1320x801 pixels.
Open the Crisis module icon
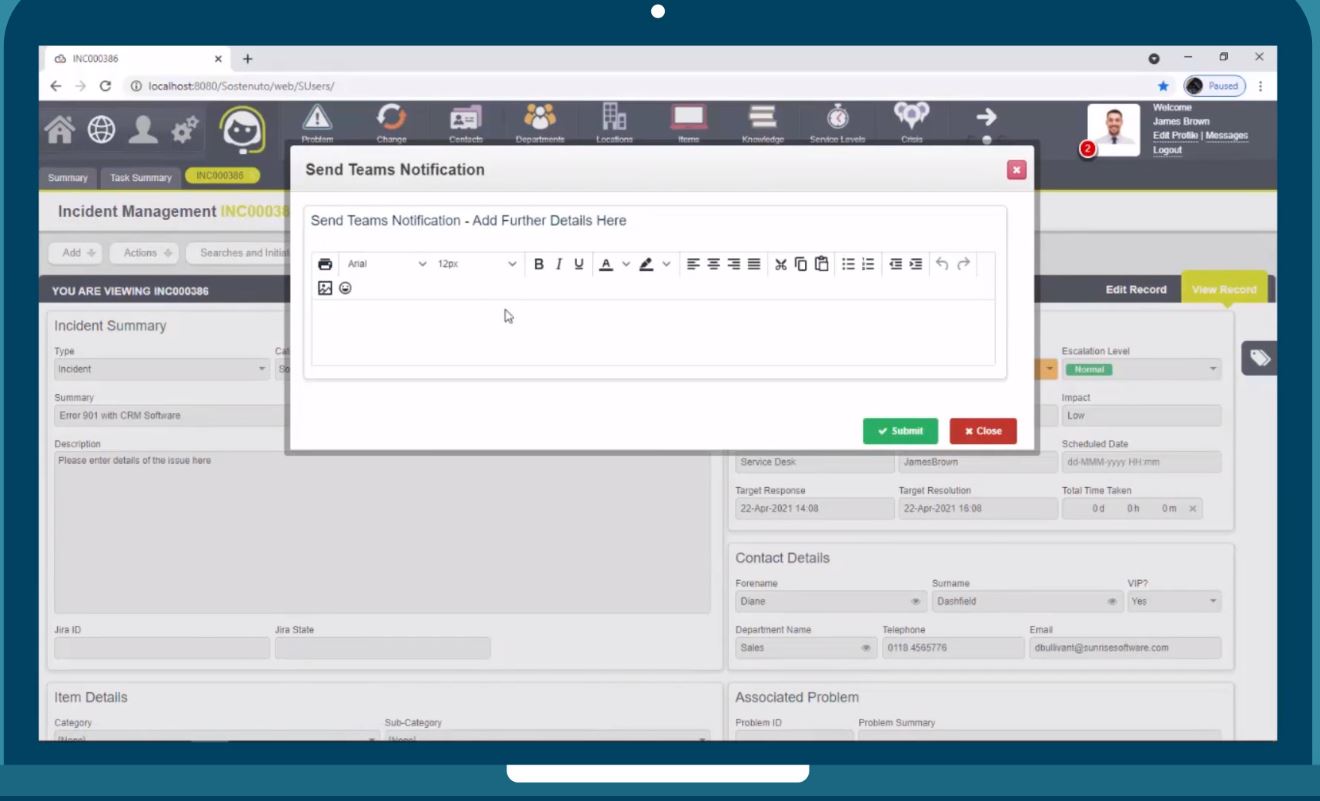point(911,124)
